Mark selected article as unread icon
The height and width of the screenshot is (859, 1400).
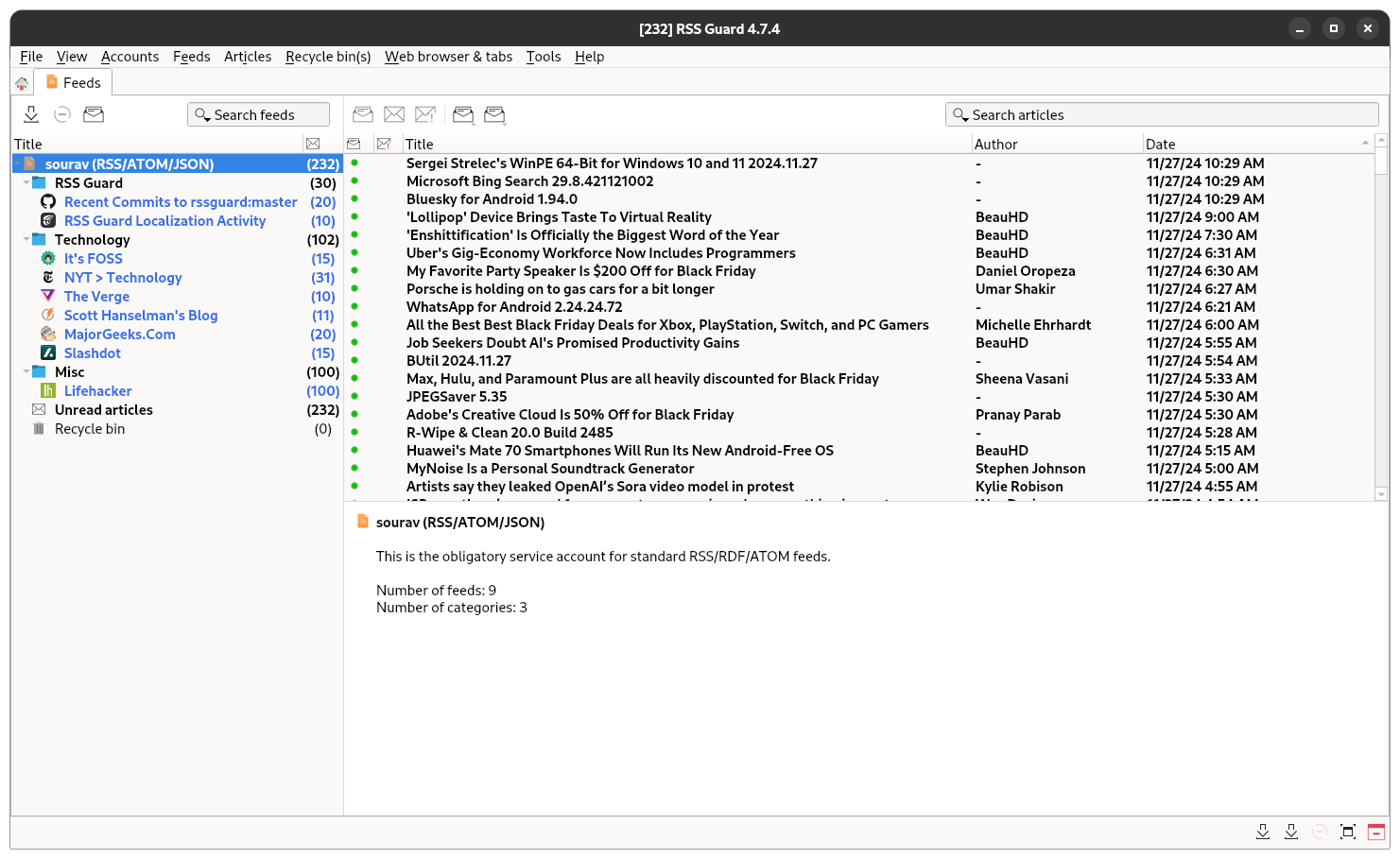pos(394,114)
